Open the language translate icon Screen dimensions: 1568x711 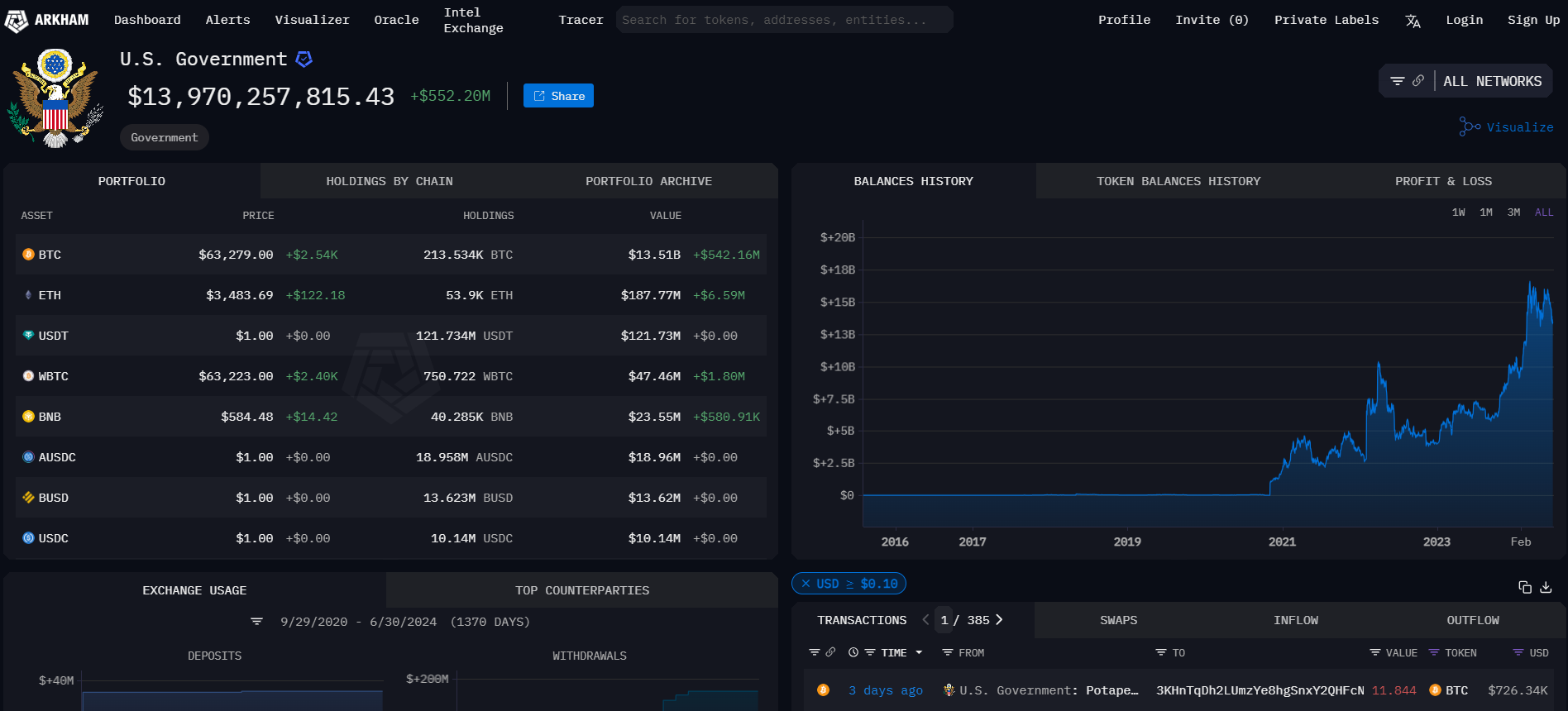(x=1413, y=21)
